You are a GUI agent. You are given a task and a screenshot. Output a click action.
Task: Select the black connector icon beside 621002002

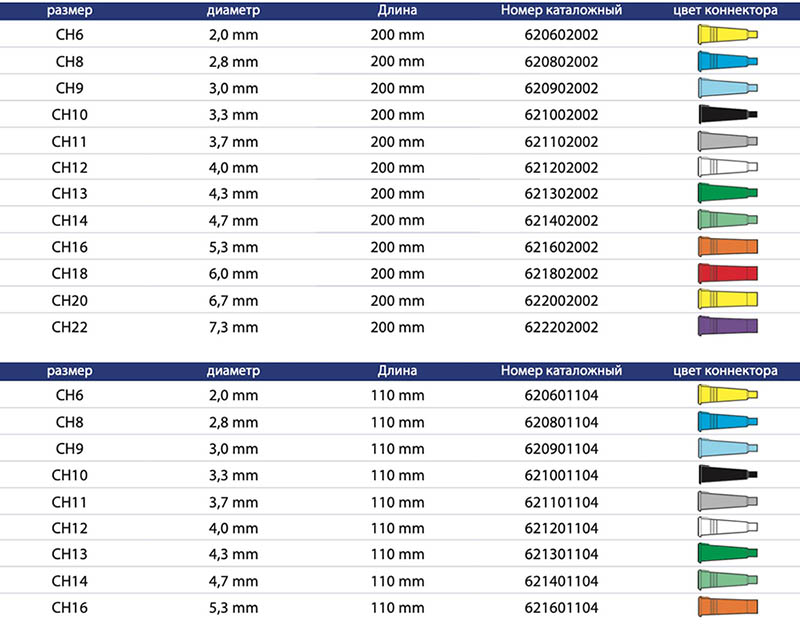(x=728, y=114)
